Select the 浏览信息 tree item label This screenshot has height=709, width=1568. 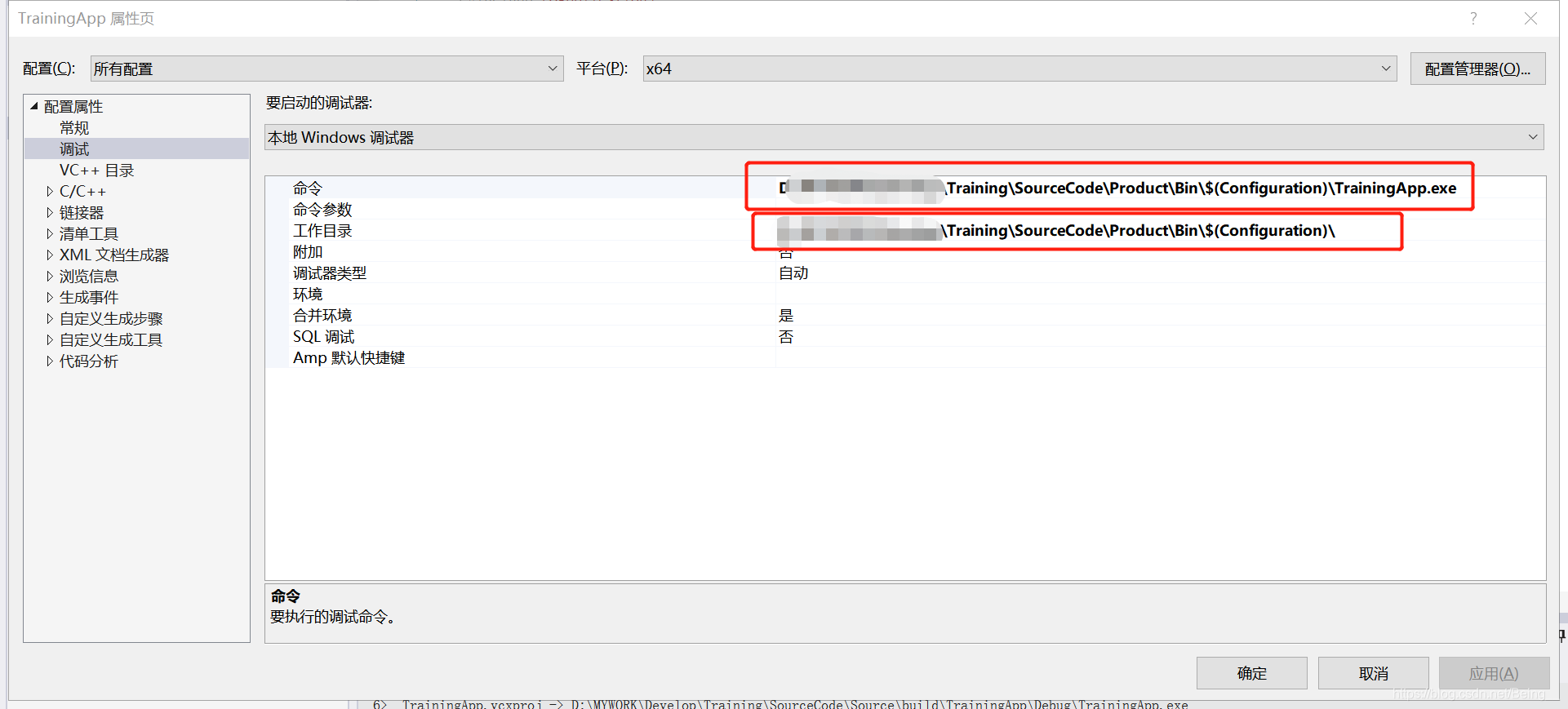point(89,276)
